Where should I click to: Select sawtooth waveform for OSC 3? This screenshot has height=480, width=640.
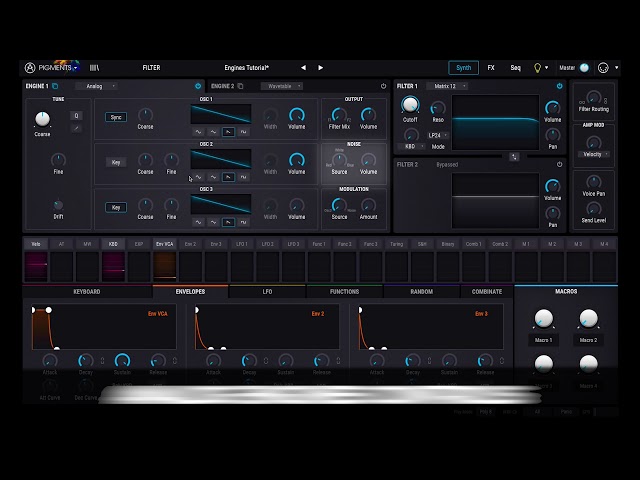(228, 222)
